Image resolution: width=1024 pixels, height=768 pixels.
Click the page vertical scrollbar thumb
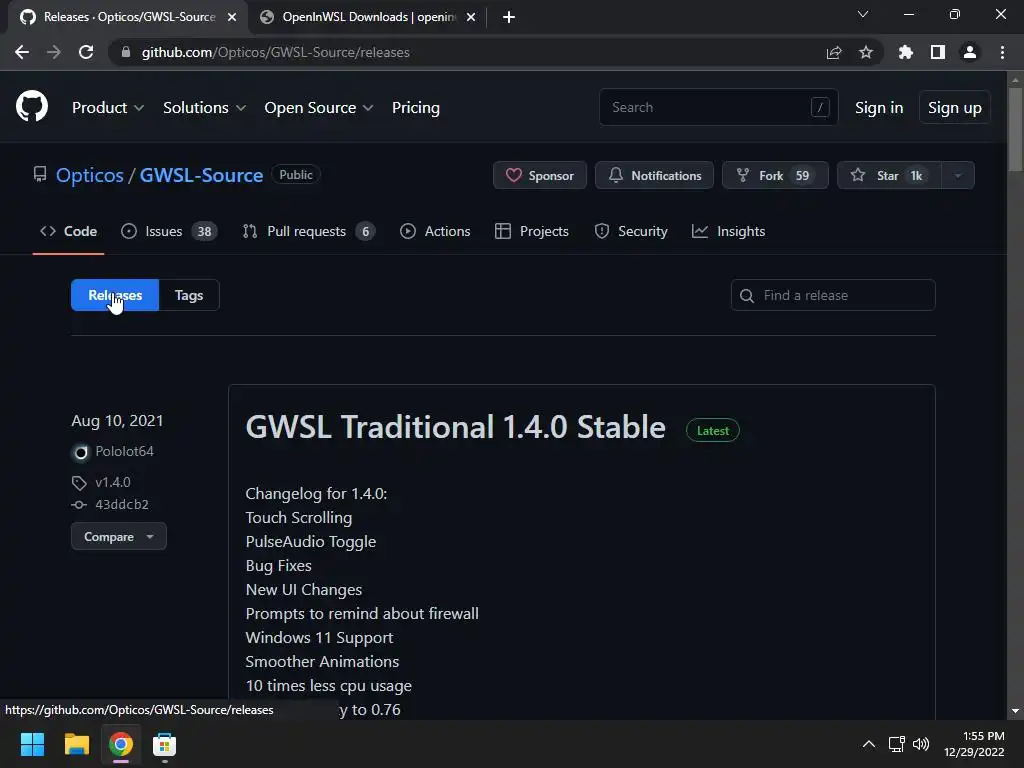tap(1015, 131)
